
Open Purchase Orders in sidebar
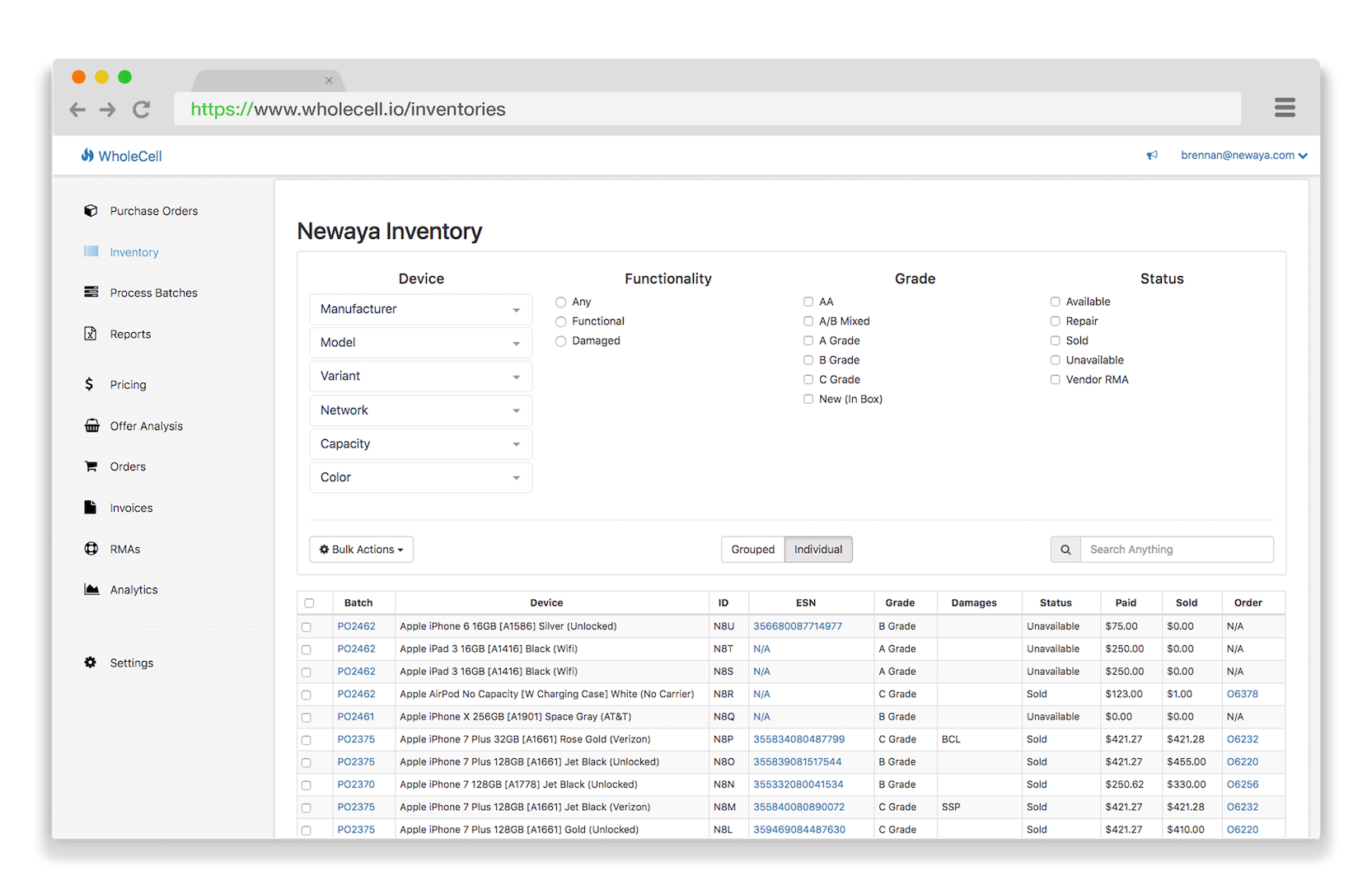point(154,211)
